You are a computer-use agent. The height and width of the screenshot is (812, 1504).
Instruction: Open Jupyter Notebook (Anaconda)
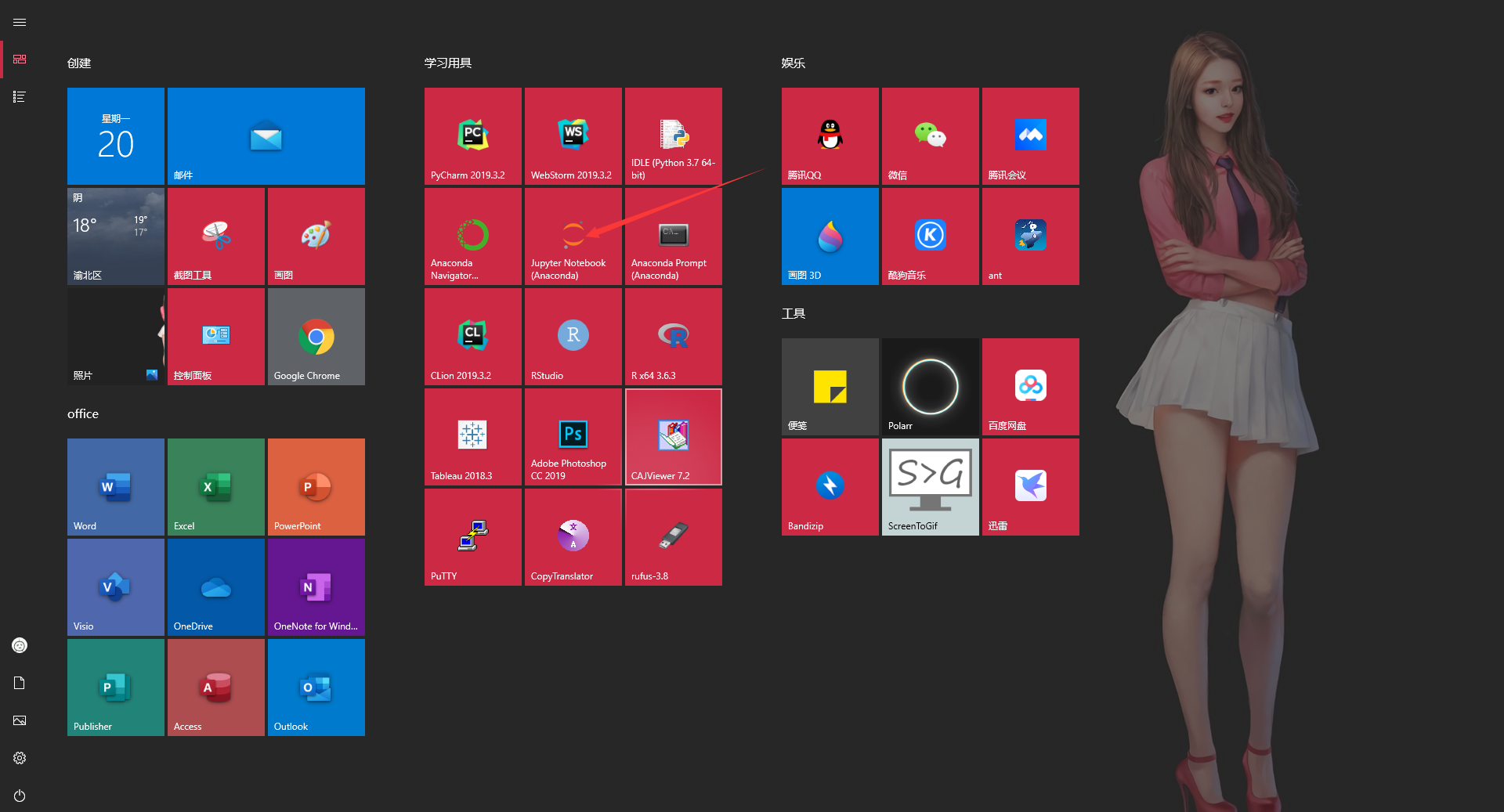[x=573, y=236]
